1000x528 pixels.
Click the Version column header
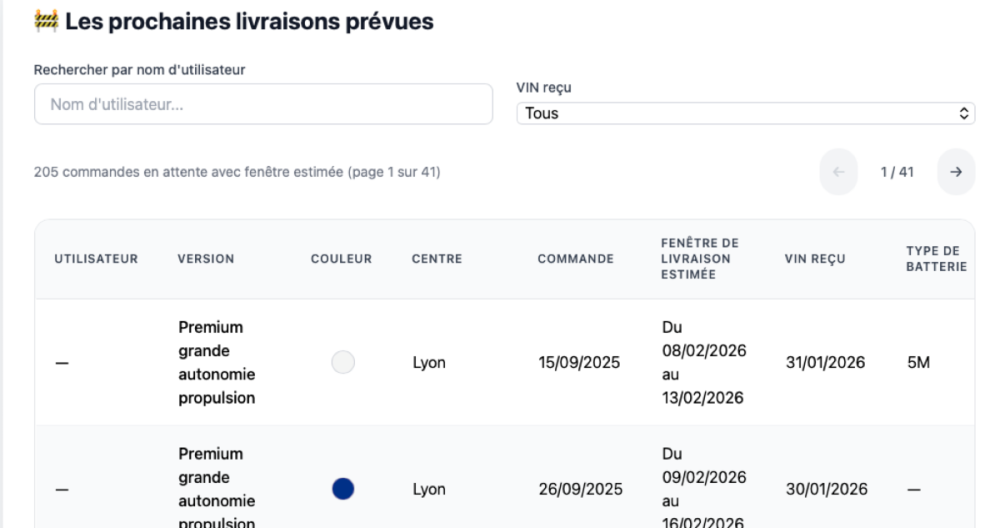point(206,259)
